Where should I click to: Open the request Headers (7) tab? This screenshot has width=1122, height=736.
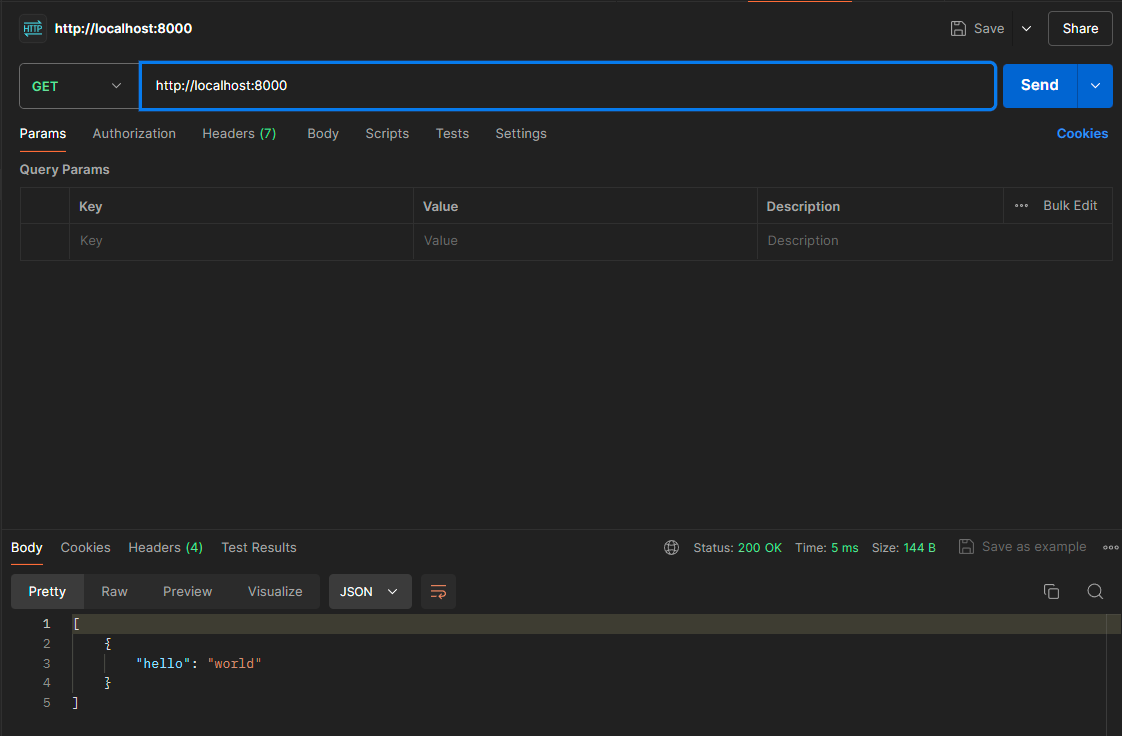tap(239, 134)
